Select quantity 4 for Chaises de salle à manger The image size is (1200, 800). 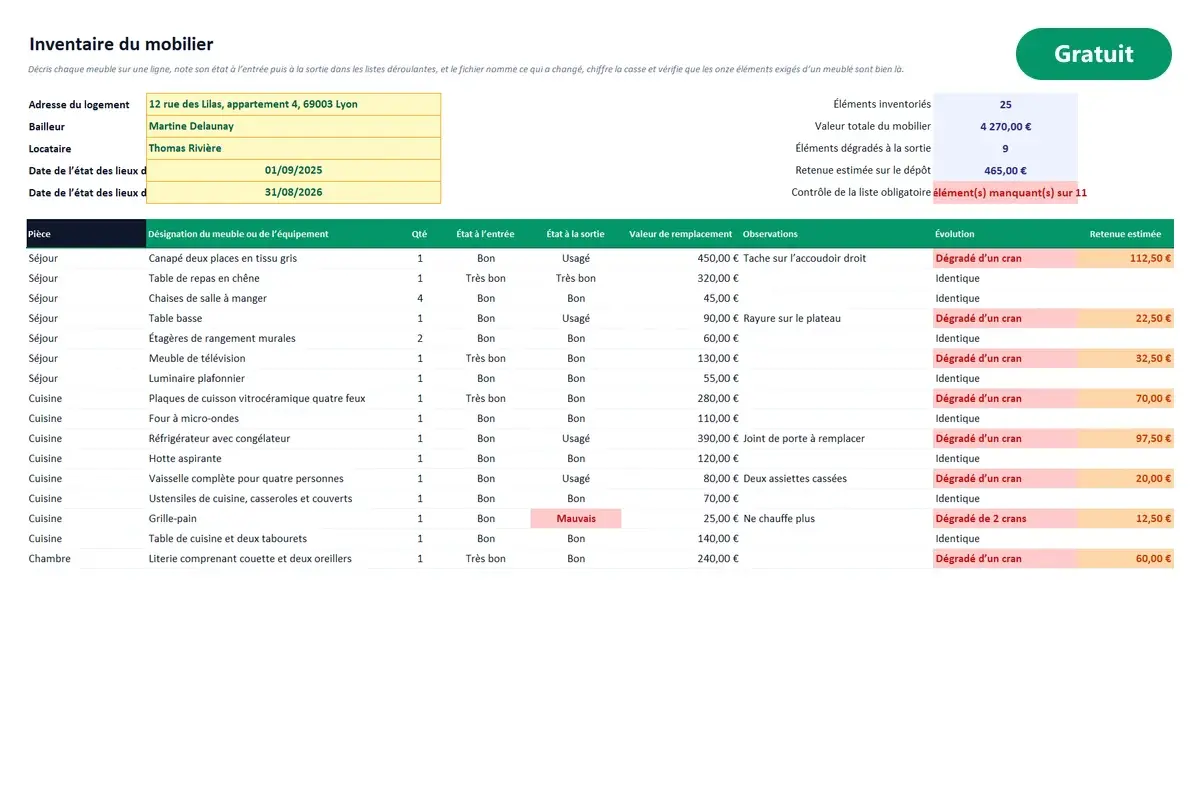(420, 298)
